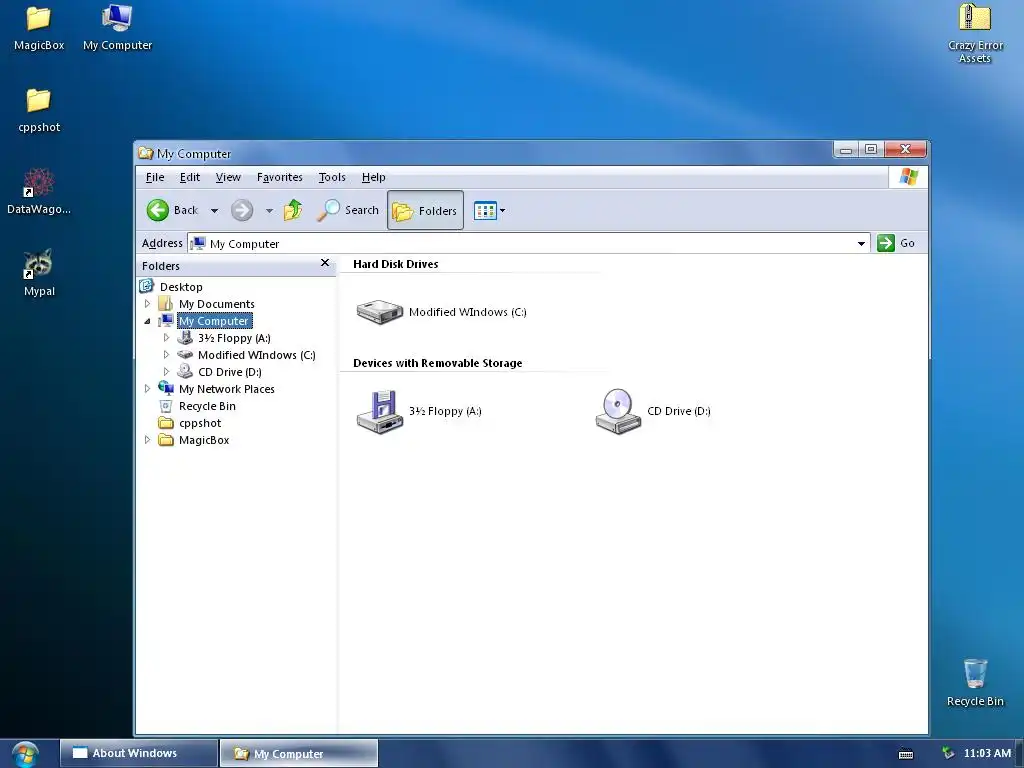This screenshot has width=1024, height=768.
Task: Select Modified WIndows (C:) hard drive icon
Action: [379, 312]
